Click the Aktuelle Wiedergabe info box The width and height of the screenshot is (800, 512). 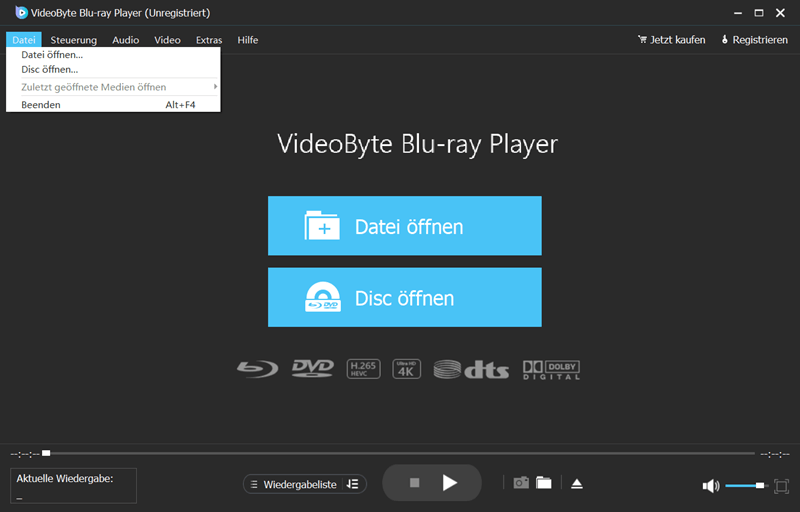(x=73, y=485)
